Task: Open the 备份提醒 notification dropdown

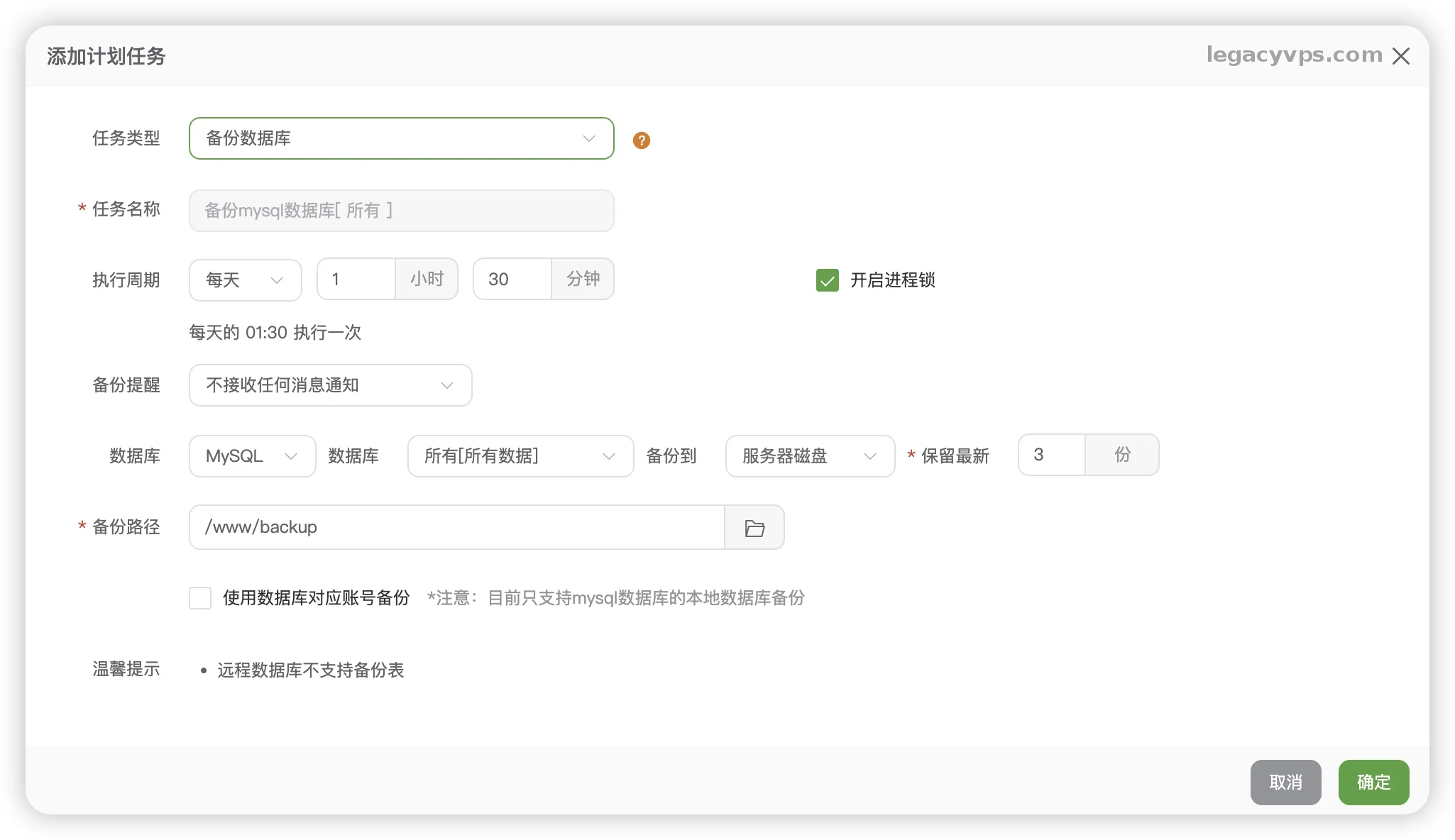Action: (x=330, y=385)
